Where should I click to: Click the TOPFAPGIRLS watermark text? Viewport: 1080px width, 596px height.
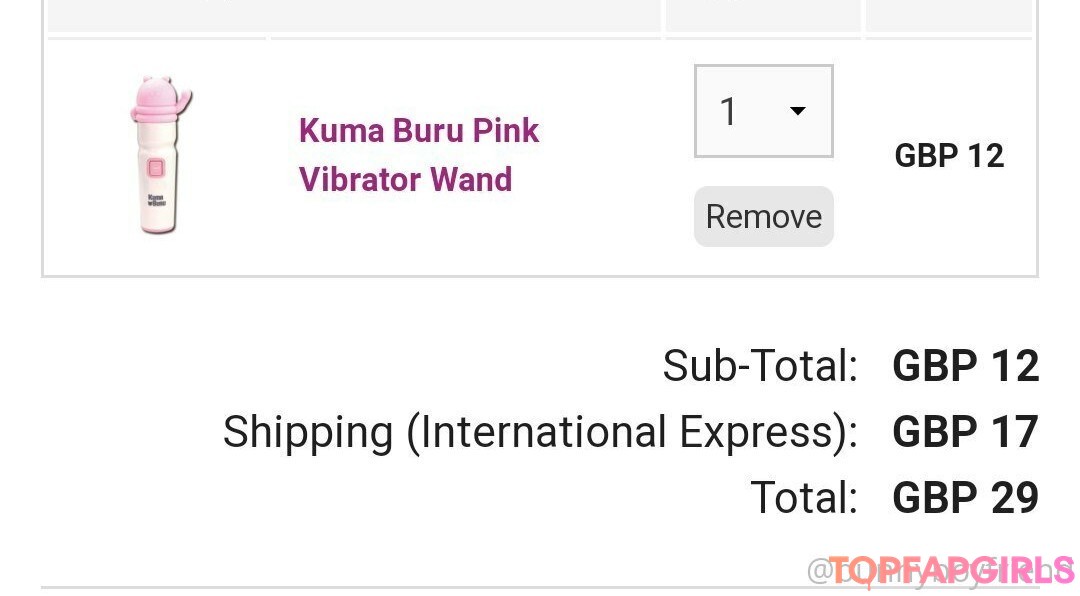[951, 570]
